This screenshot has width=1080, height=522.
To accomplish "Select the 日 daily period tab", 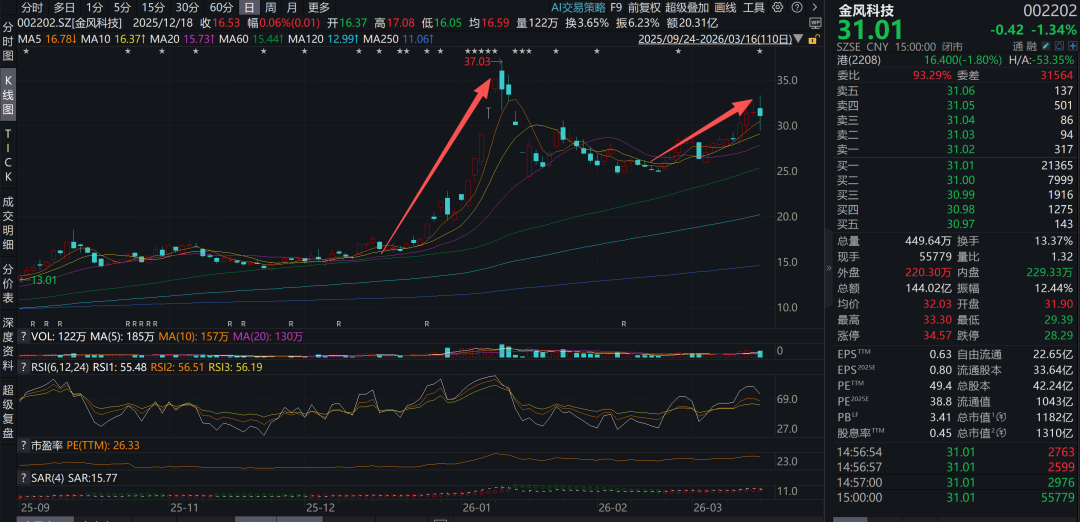I will pos(249,8).
